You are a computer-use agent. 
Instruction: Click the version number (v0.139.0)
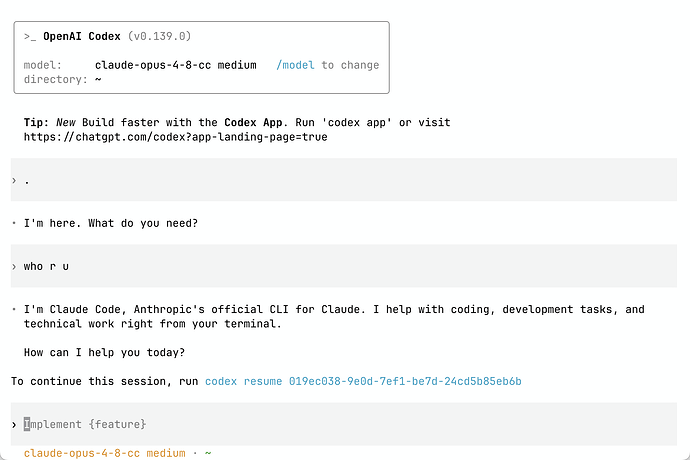point(159,36)
